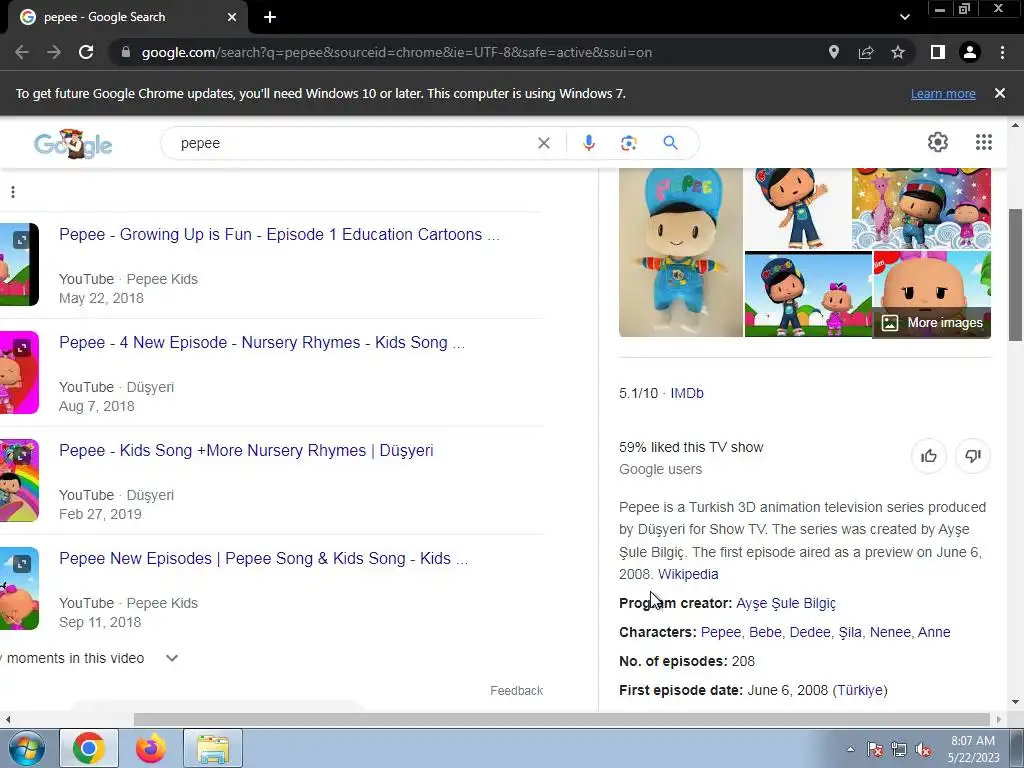Open tab search dropdown arrow
The height and width of the screenshot is (768, 1024).
point(904,17)
